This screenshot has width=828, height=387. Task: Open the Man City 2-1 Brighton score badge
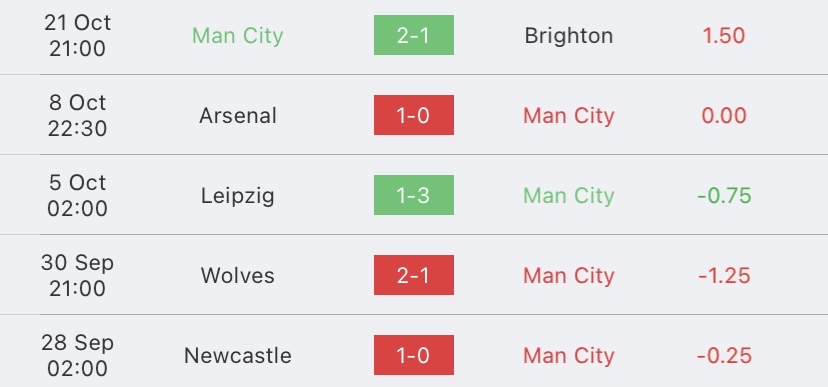413,35
